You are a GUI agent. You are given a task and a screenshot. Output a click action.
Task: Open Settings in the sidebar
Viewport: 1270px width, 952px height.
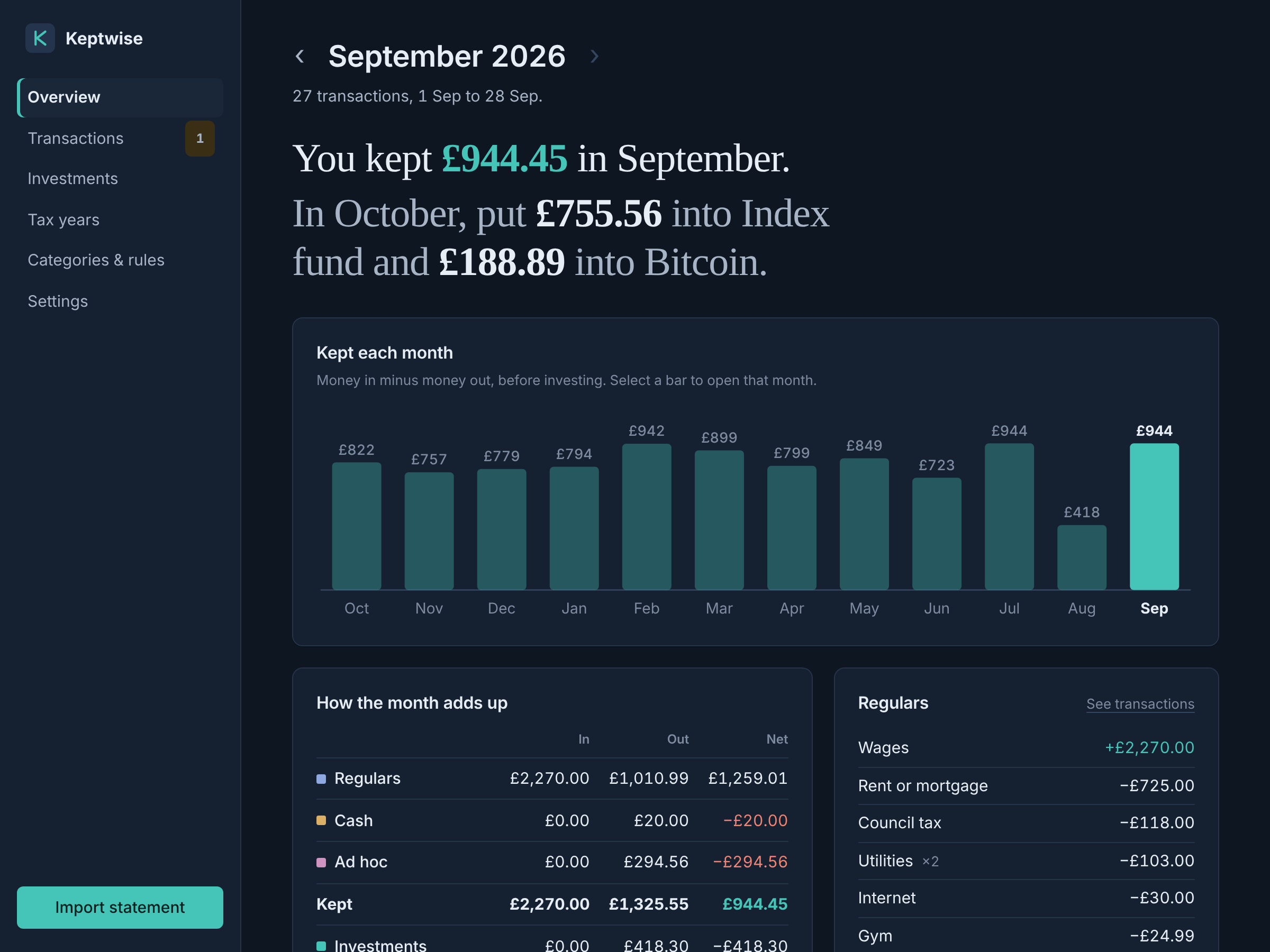(x=120, y=301)
